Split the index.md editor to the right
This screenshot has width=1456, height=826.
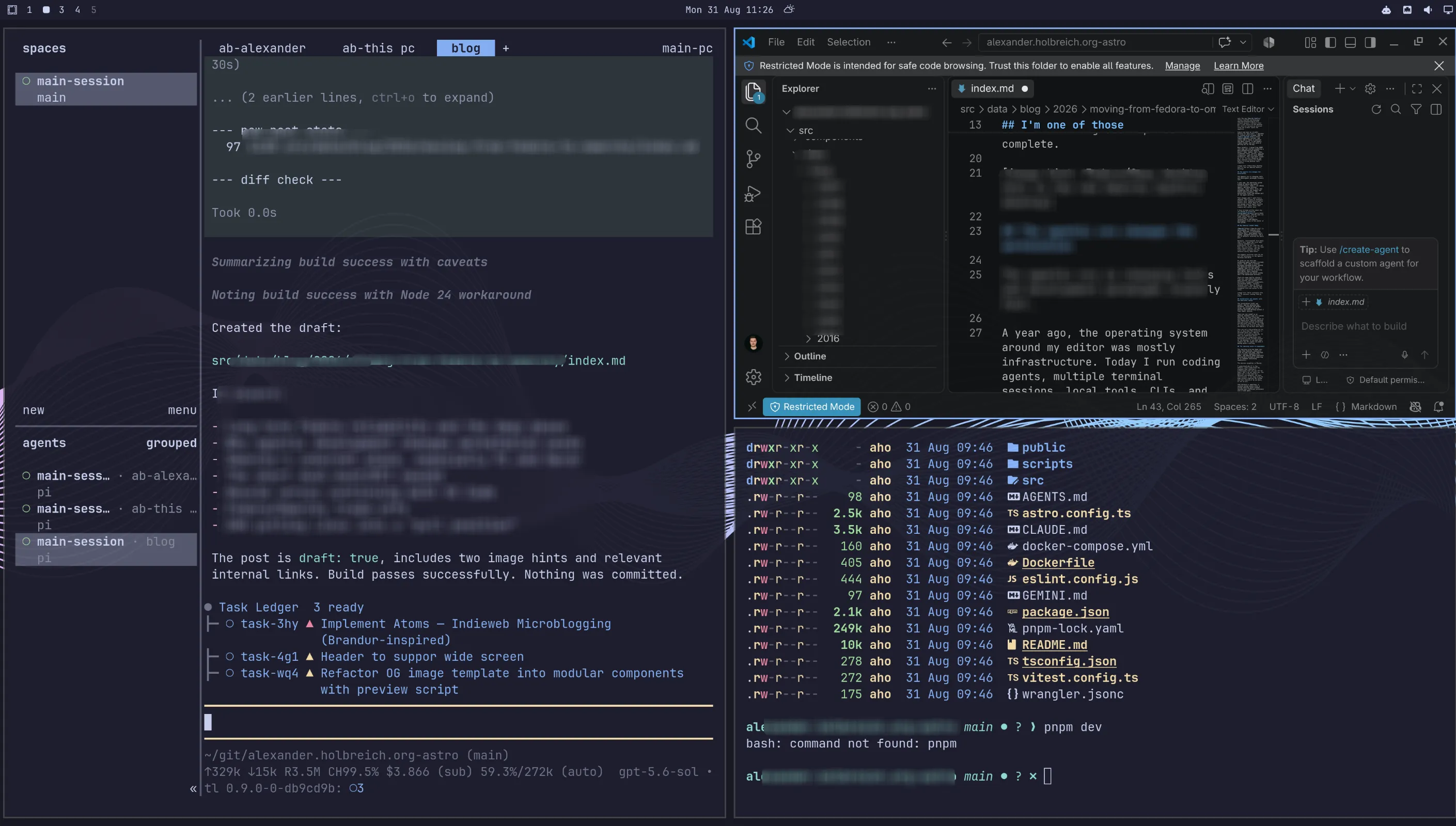1247,88
